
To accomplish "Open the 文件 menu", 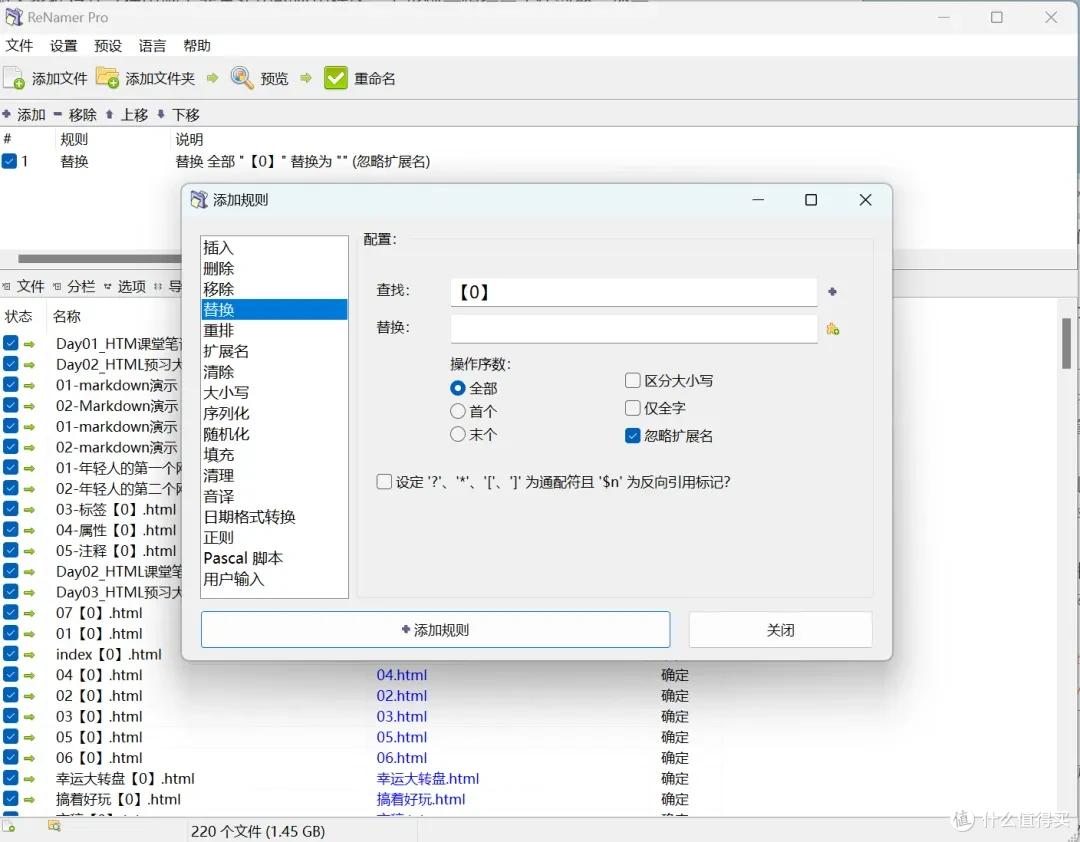I will [19, 45].
